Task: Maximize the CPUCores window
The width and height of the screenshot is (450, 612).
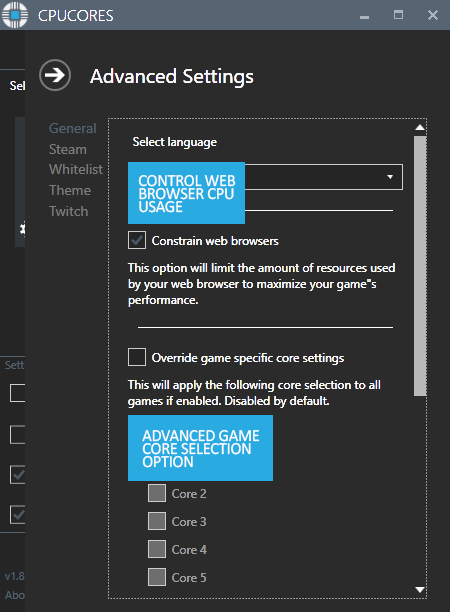Action: [398, 15]
